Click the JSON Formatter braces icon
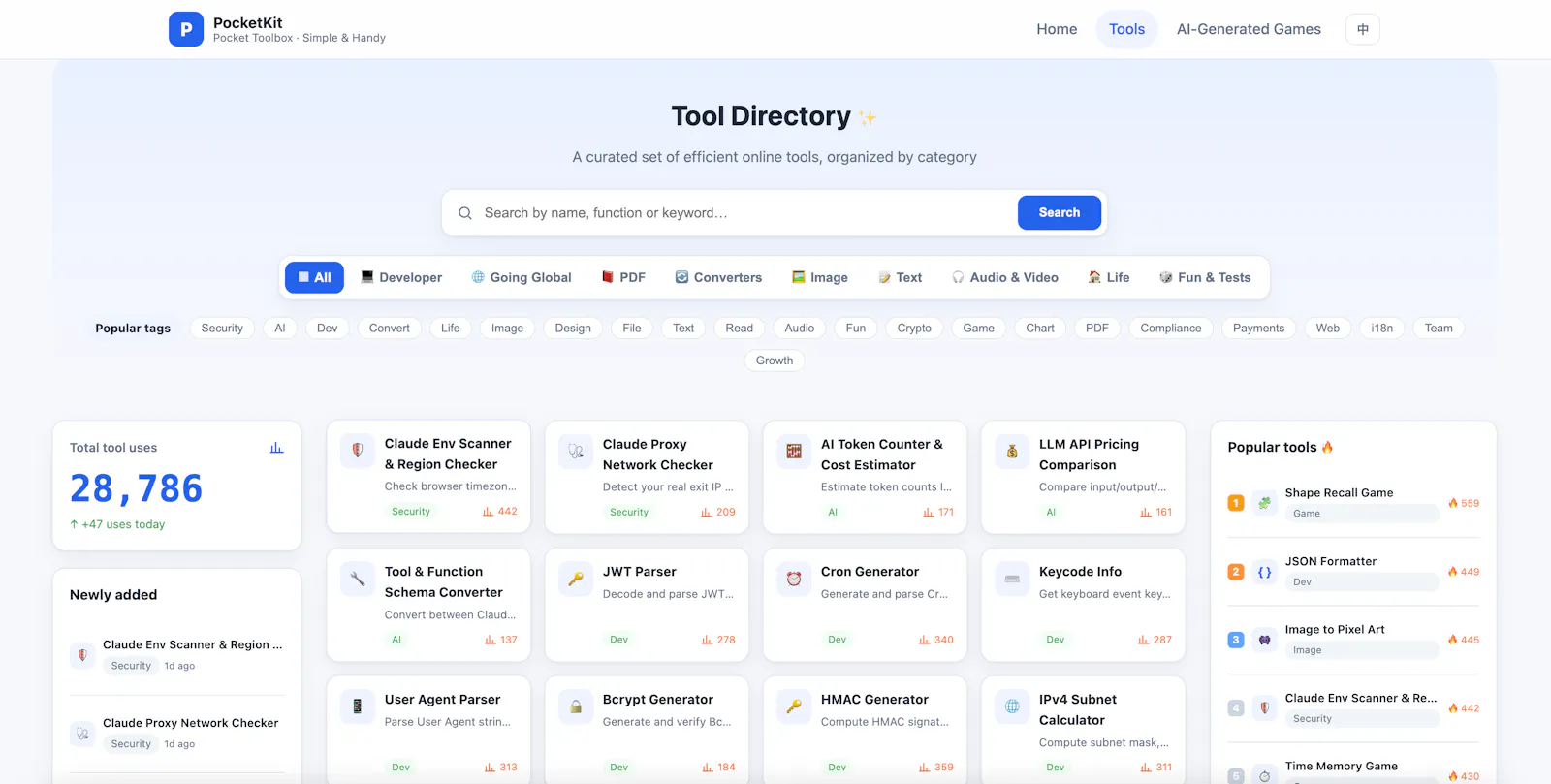Image resolution: width=1551 pixels, height=784 pixels. pyautogui.click(x=1264, y=572)
